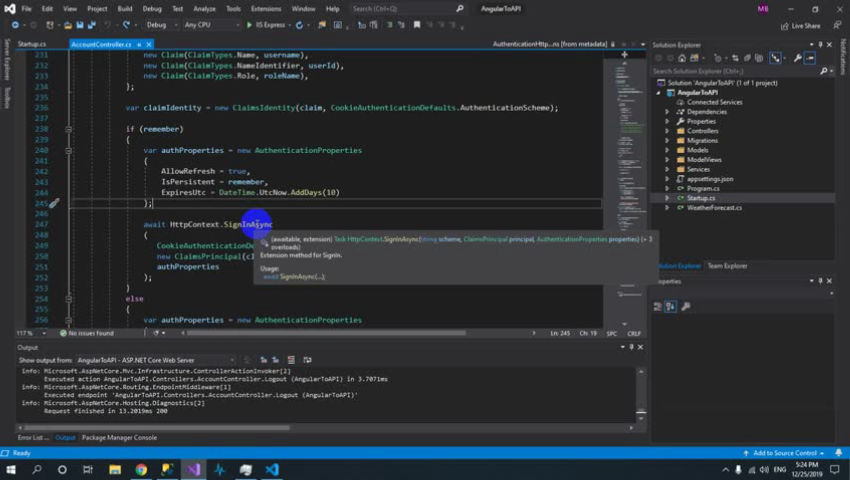Screen dimensions: 850x480
Task: Open File Explorer from taskbar
Action: (x=115, y=470)
